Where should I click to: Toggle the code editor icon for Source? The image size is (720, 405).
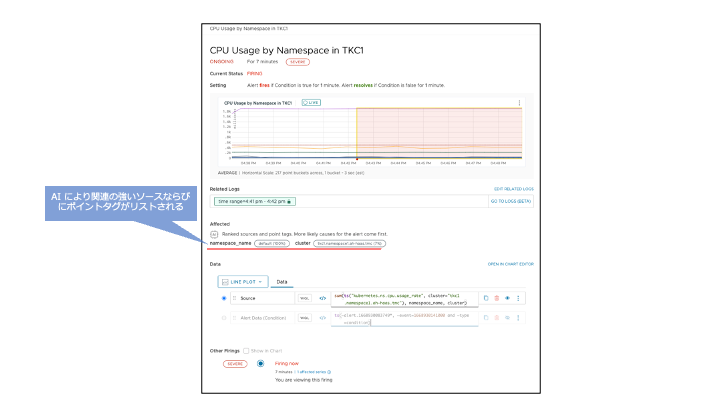[323, 298]
